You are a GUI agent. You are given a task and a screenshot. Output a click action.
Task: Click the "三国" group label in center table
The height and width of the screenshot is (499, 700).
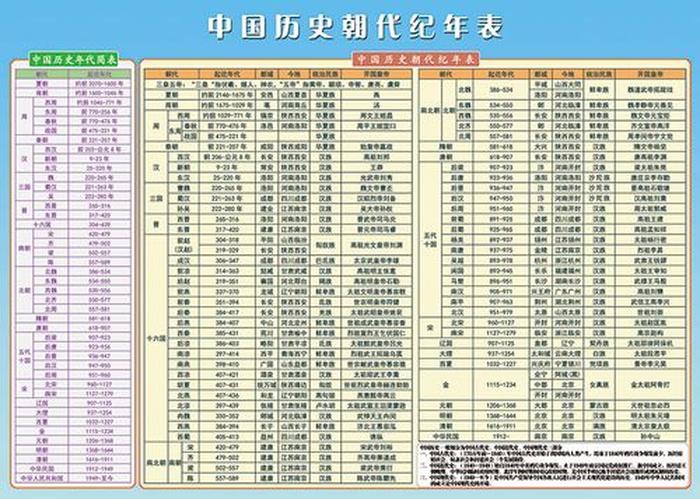156,199
